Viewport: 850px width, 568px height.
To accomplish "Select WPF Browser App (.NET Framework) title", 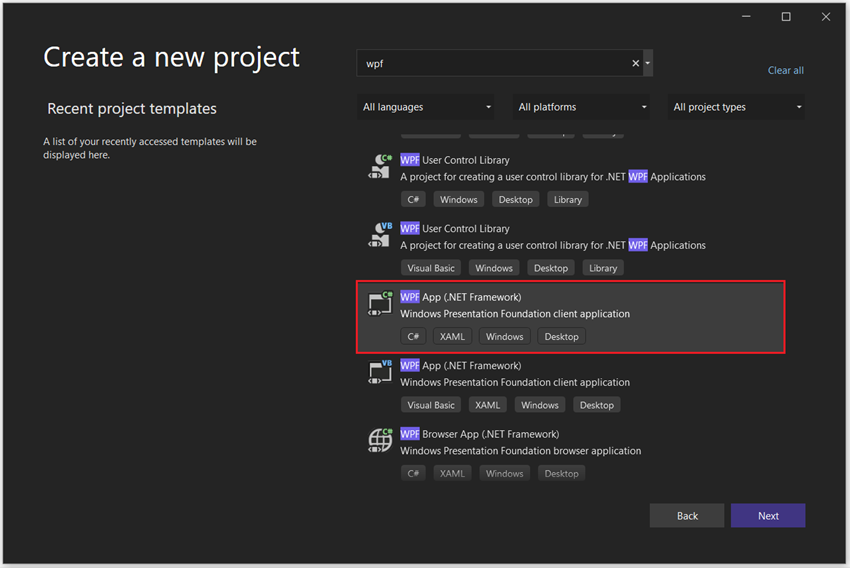I will pos(480,434).
